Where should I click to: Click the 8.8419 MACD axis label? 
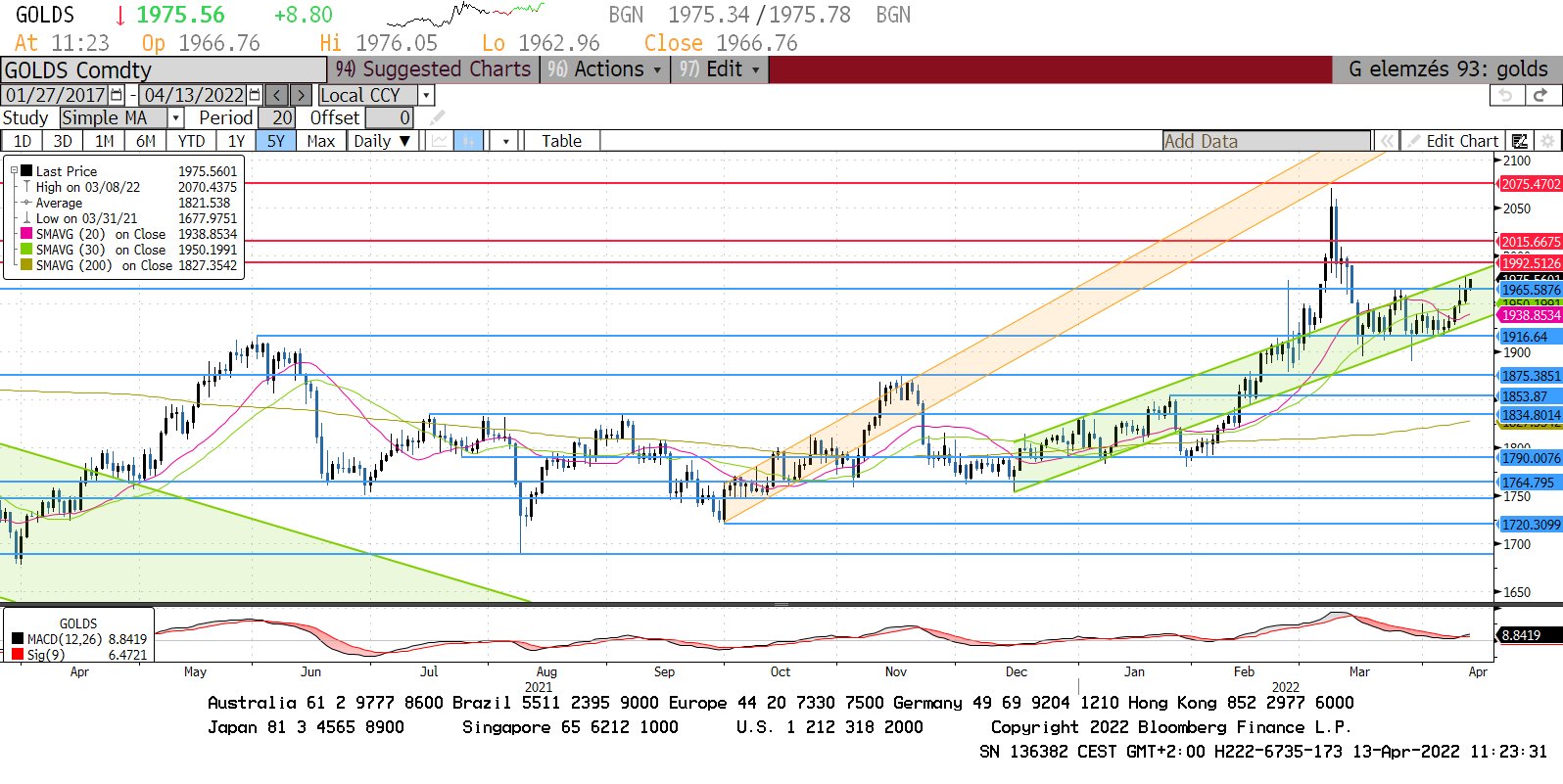coord(1531,635)
